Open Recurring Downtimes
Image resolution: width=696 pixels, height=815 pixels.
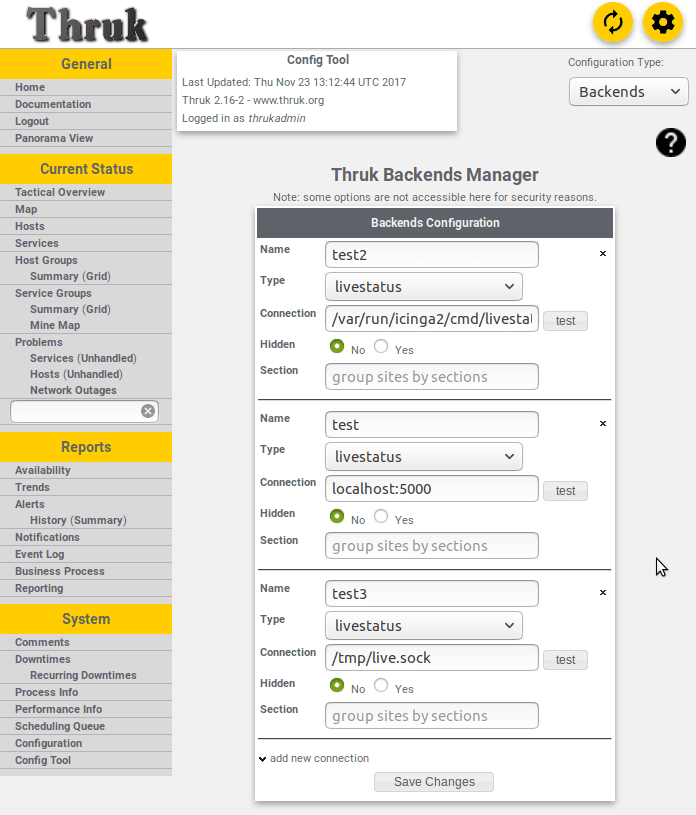point(83,675)
